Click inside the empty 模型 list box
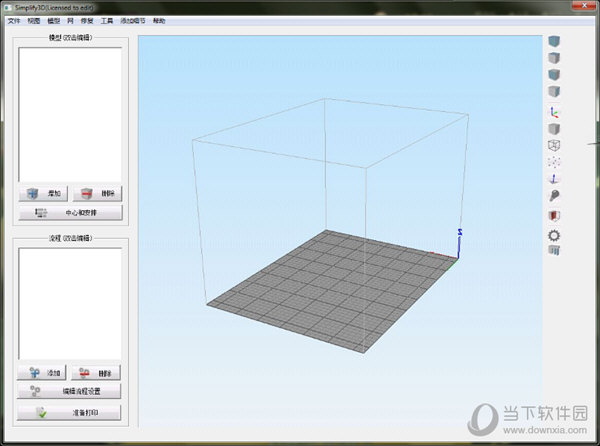 click(70, 114)
